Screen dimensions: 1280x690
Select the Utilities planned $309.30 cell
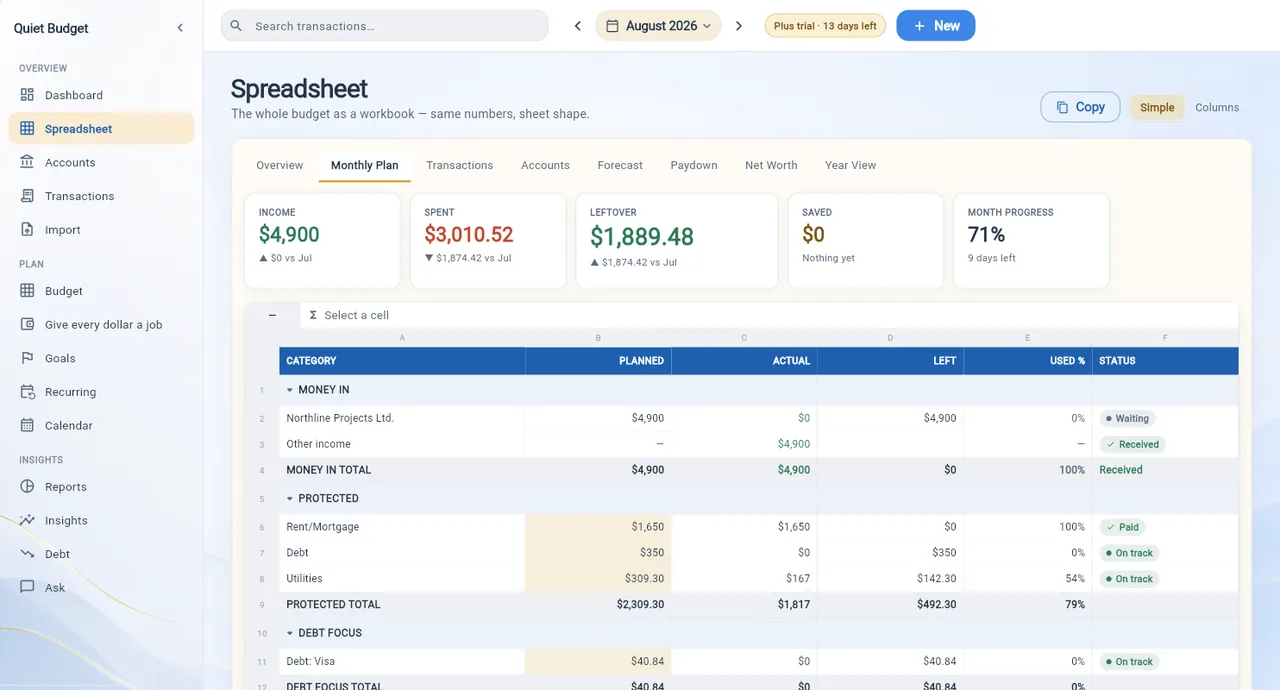(x=598, y=579)
